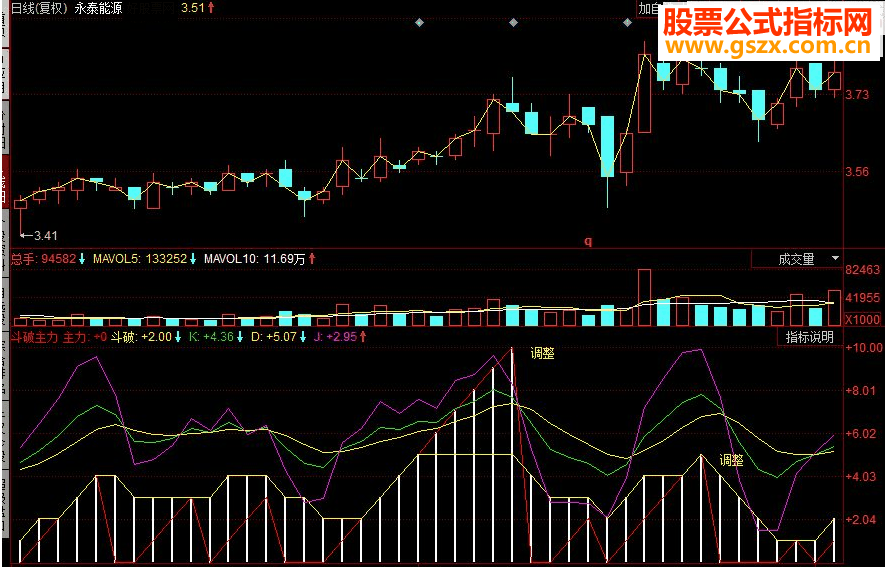Click the 41955 volume axis label
This screenshot has width=885, height=567.
(862, 297)
